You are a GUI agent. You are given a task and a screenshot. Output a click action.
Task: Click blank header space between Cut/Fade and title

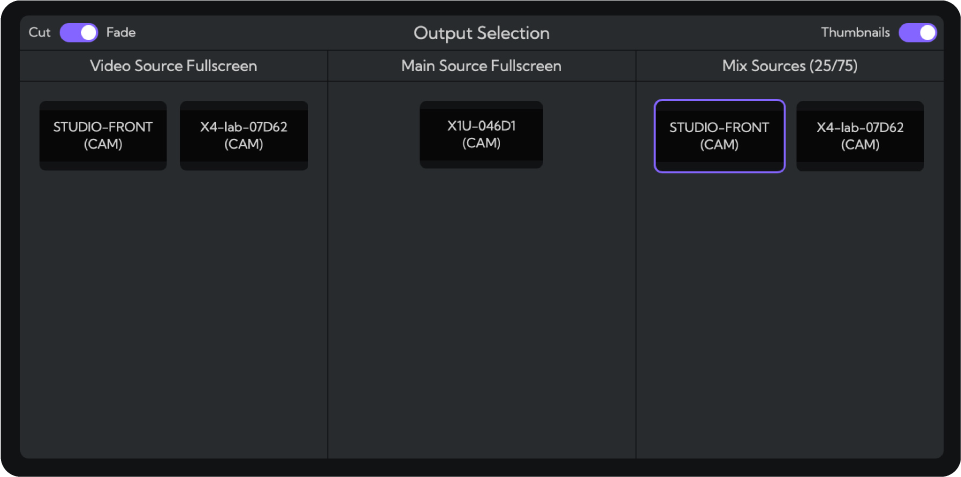click(x=270, y=33)
